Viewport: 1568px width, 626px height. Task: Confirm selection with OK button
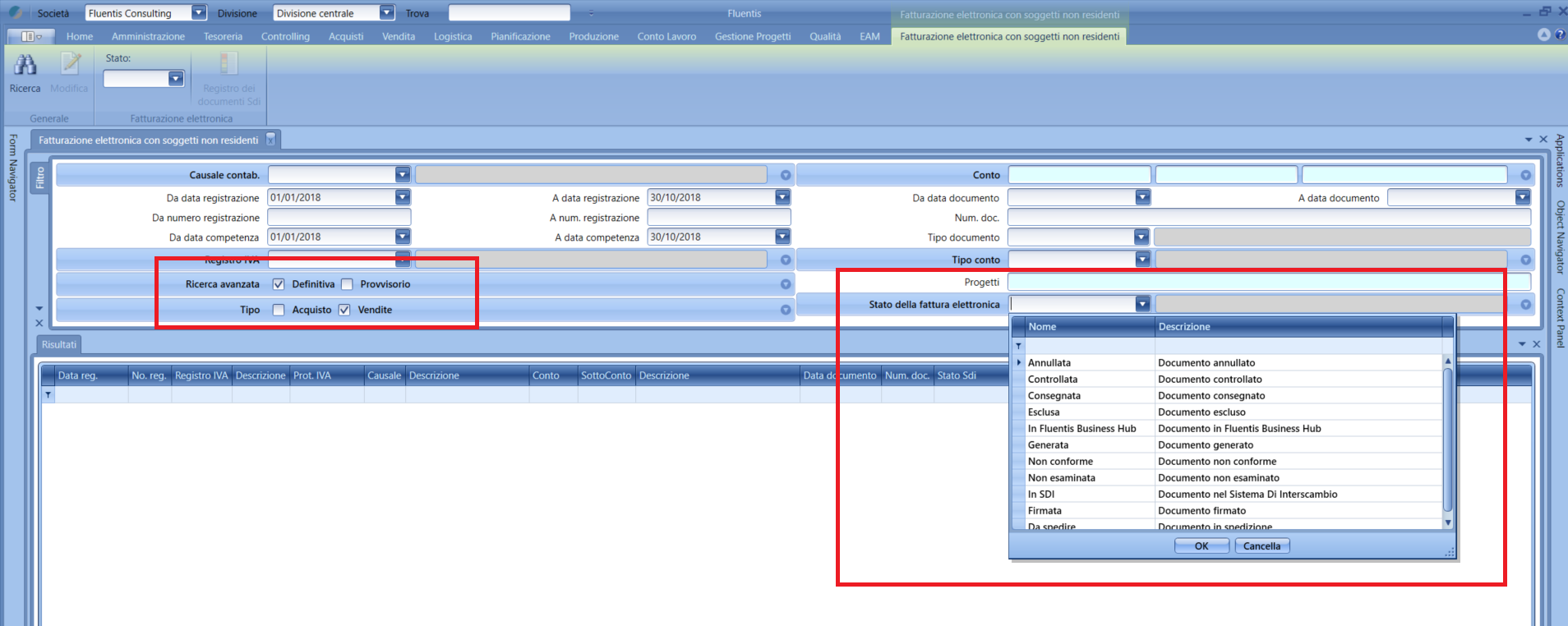[1201, 546]
